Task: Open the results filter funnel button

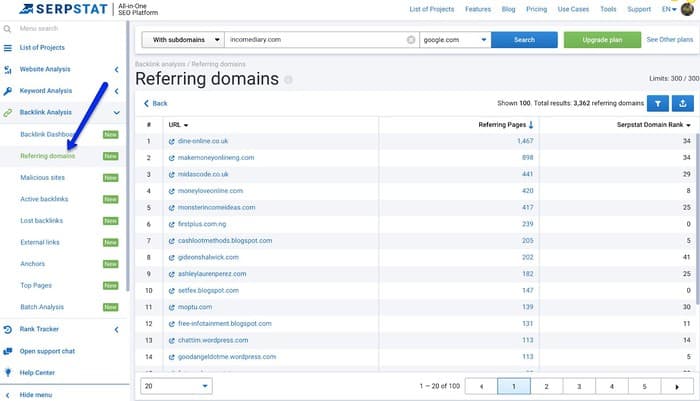Action: coord(658,104)
